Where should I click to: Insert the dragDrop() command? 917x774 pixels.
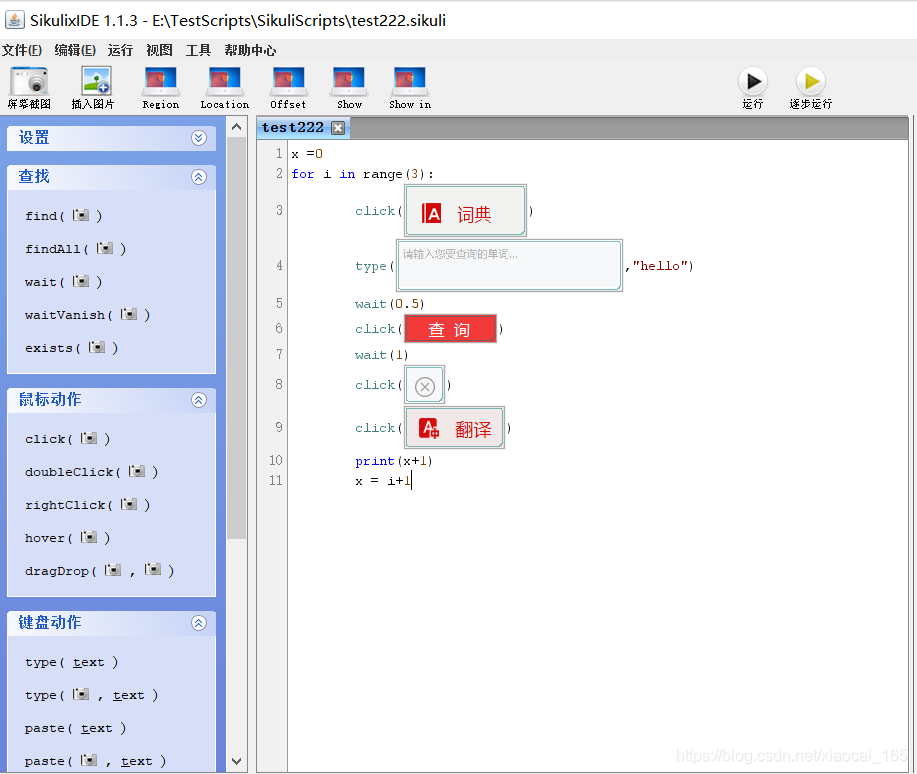click(99, 570)
